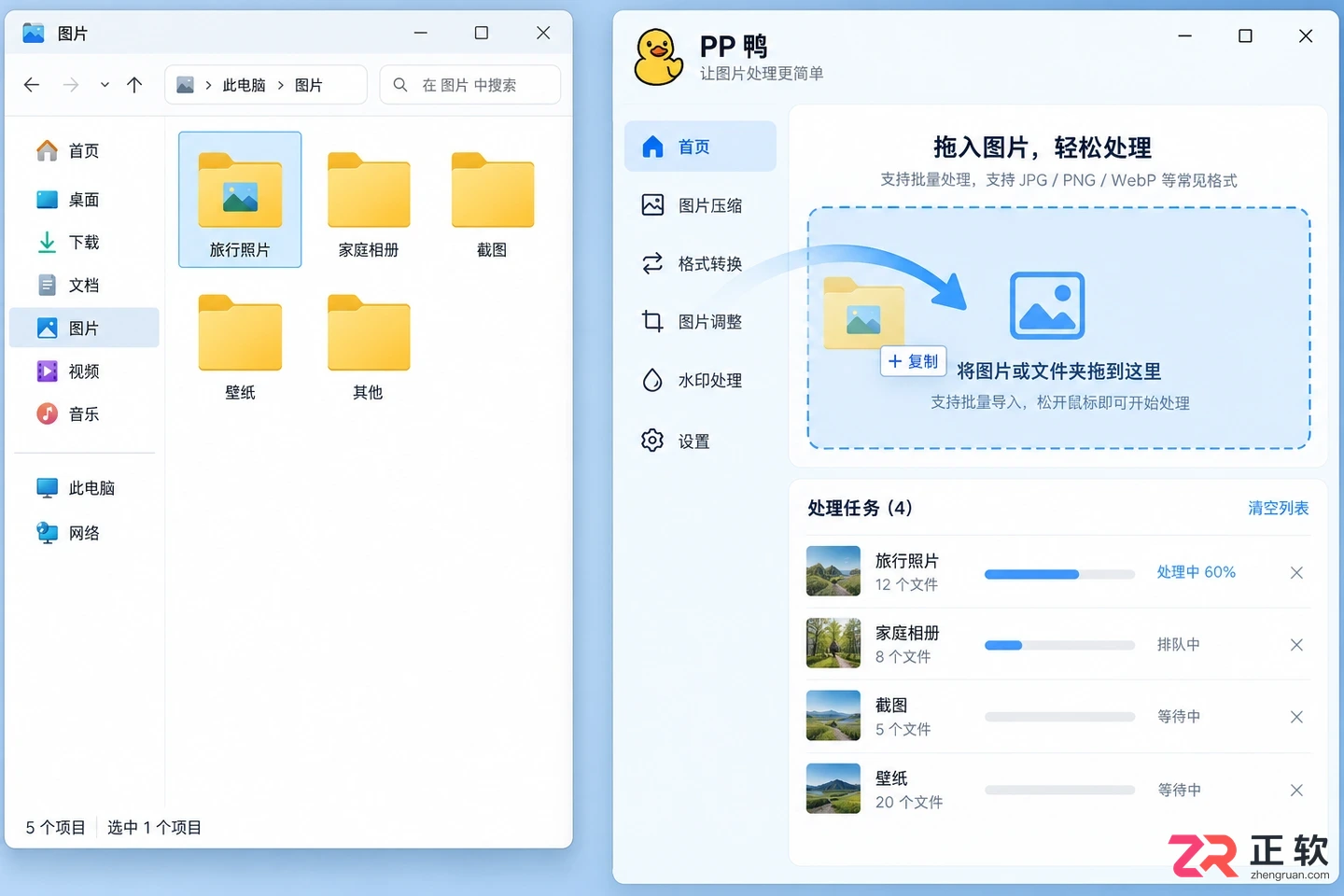Go back in the file explorer
The height and width of the screenshot is (896, 1344).
click(x=32, y=85)
